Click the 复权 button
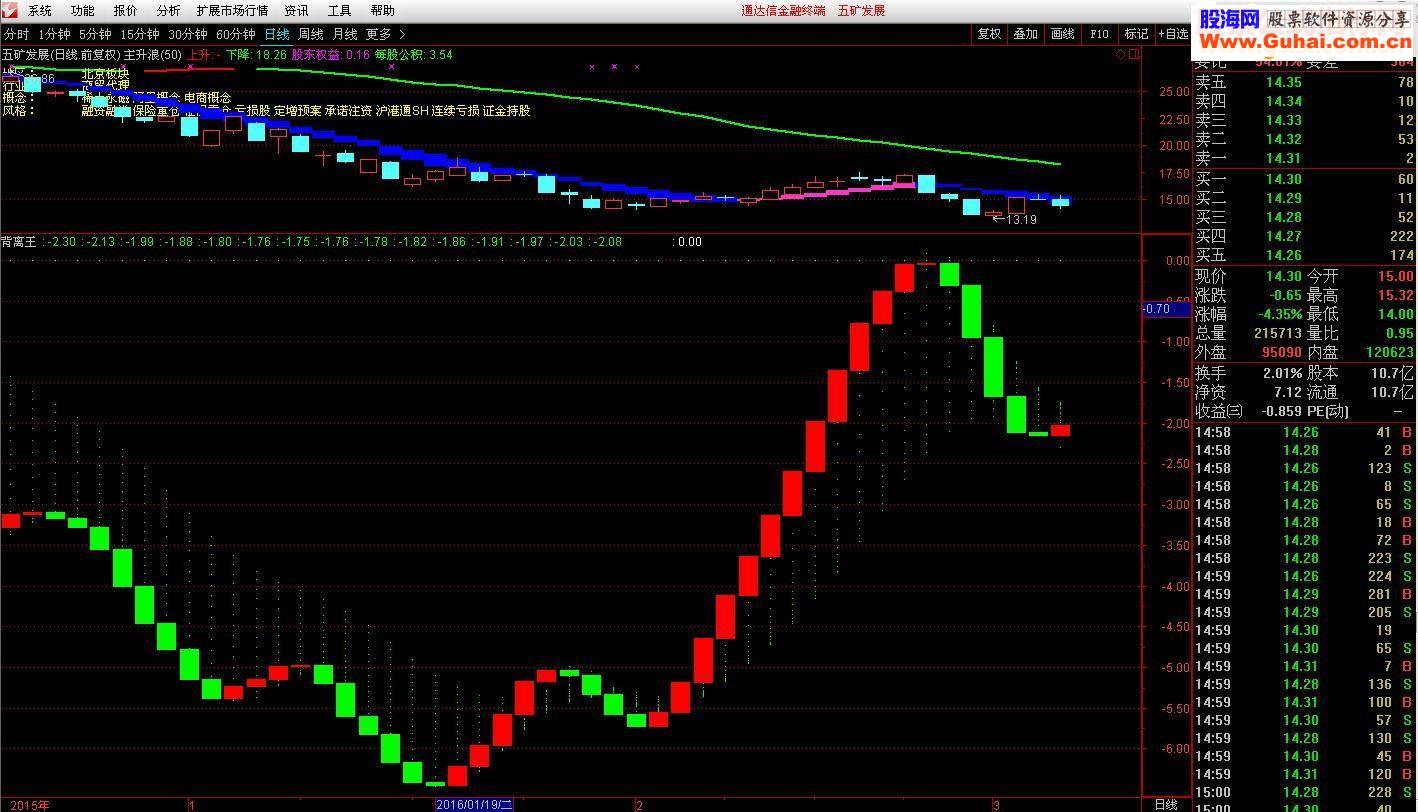 coord(989,34)
